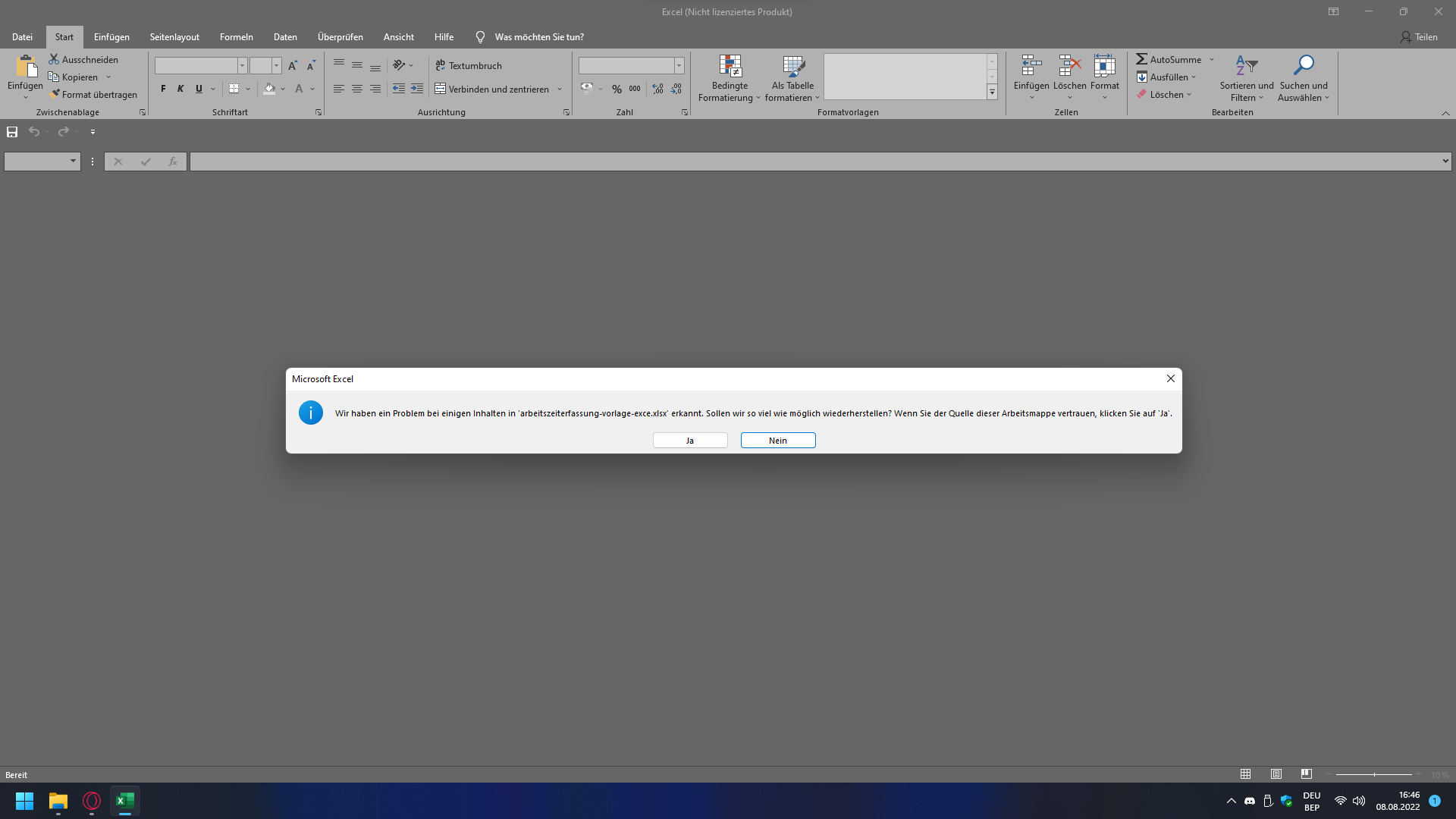Open Bedingte Formatierung menu
The height and width of the screenshot is (819, 1456).
tap(730, 78)
